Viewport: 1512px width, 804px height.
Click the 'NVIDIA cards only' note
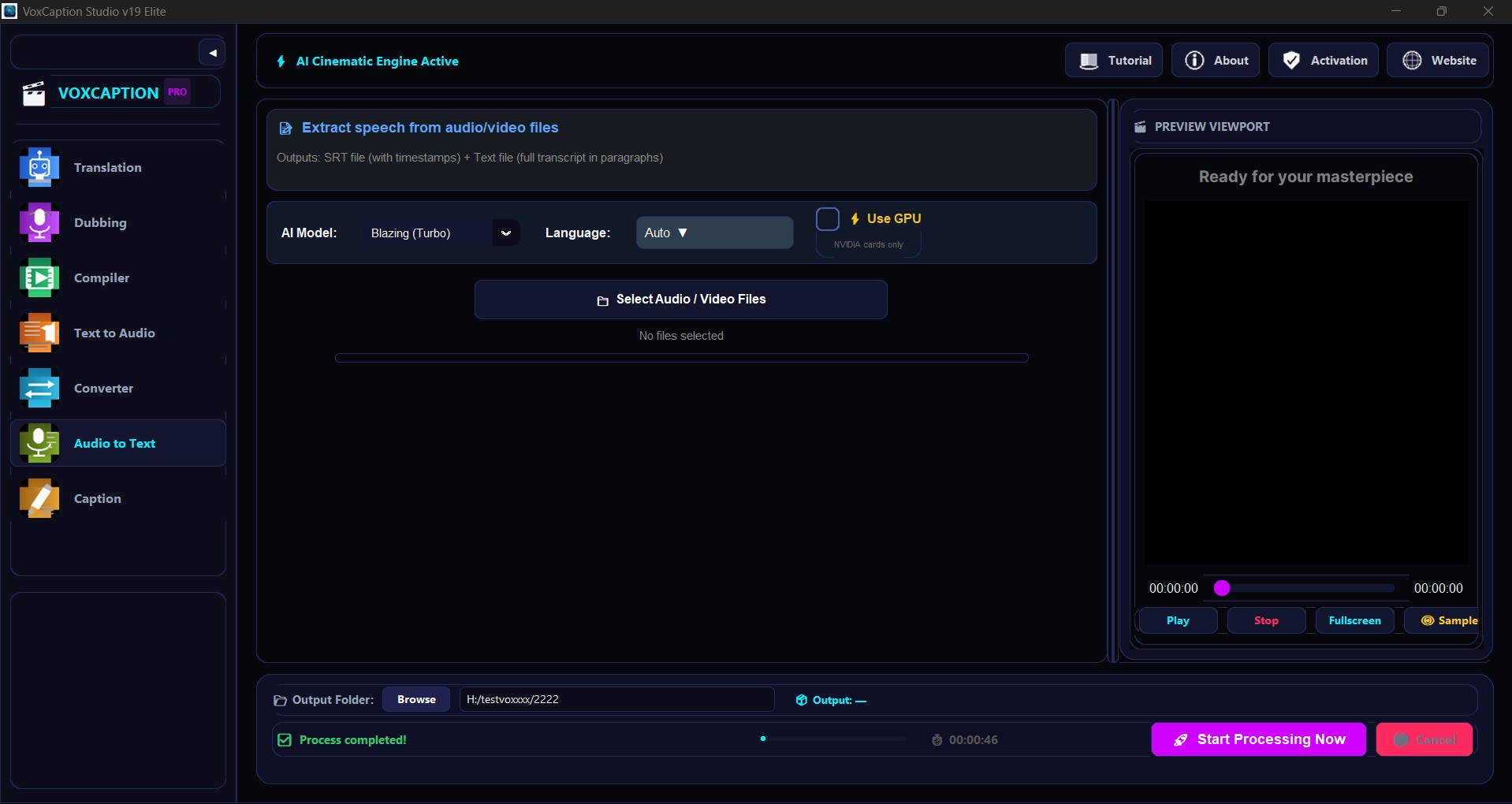pos(869,244)
